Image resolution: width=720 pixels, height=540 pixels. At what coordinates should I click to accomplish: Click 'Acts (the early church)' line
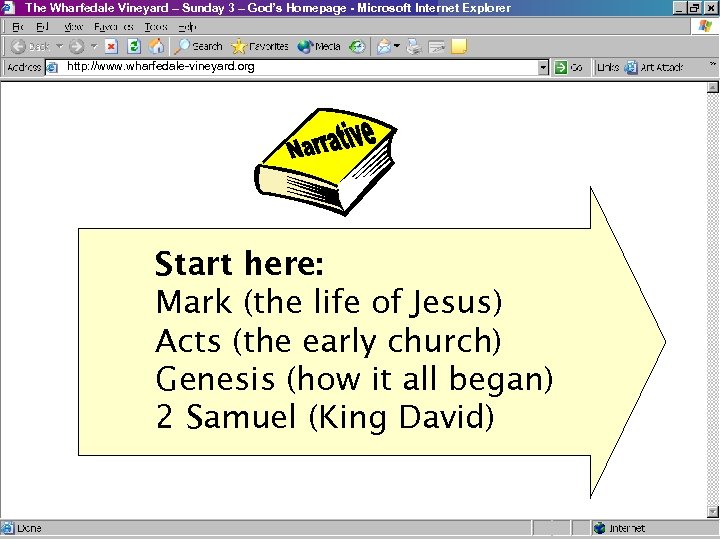[328, 341]
